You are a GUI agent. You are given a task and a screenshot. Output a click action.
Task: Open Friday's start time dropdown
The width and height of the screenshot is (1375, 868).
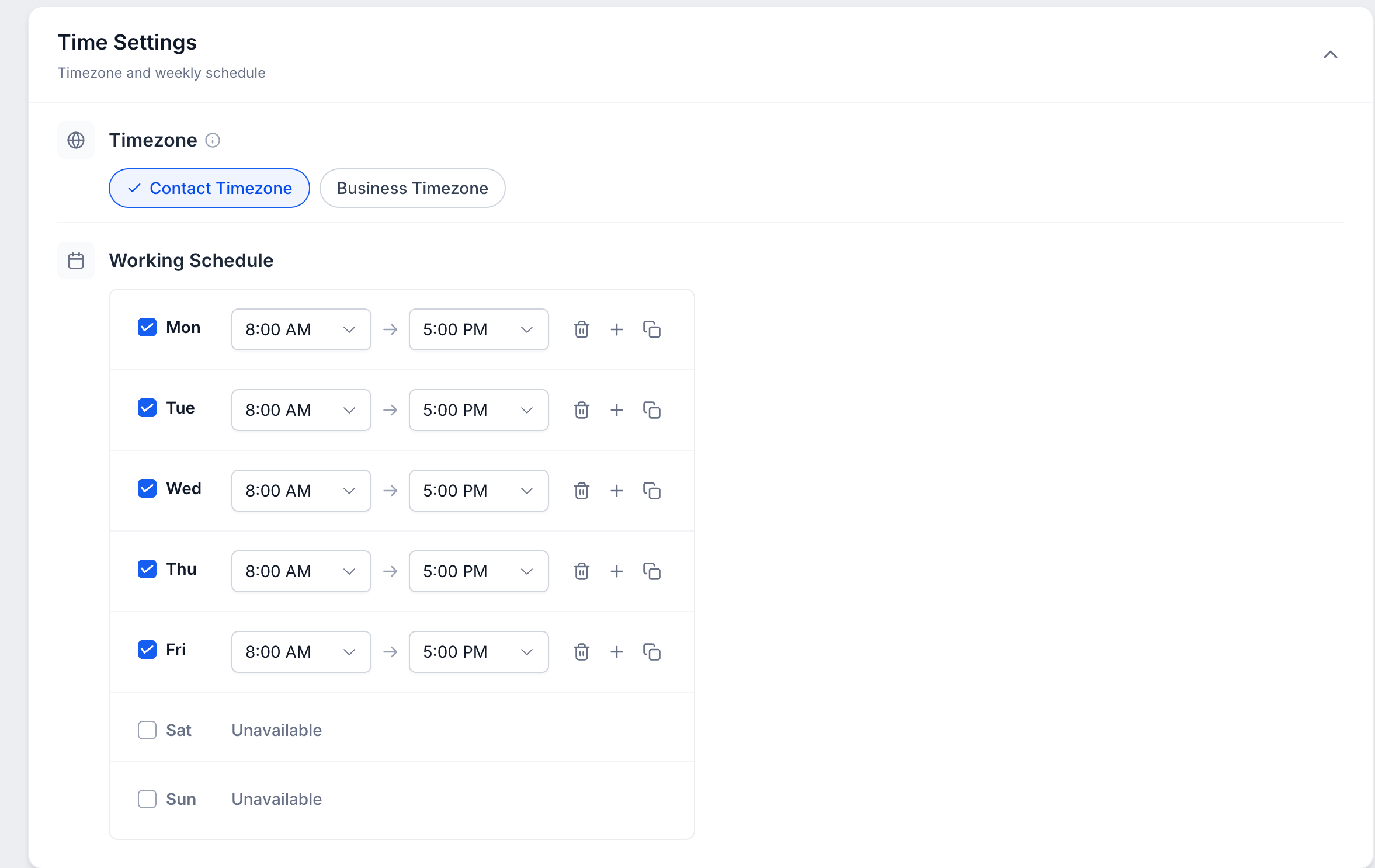click(x=301, y=652)
